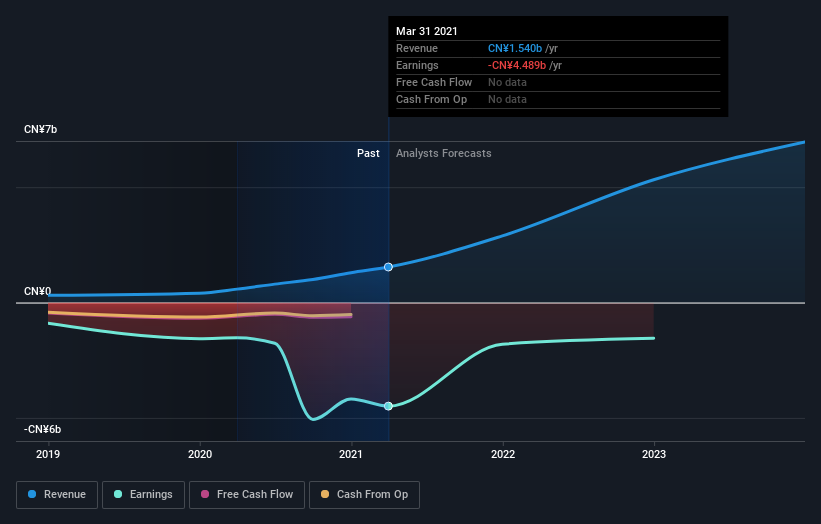This screenshot has width=821, height=524.
Task: Click the 2022 x-axis label
Action: 503,454
